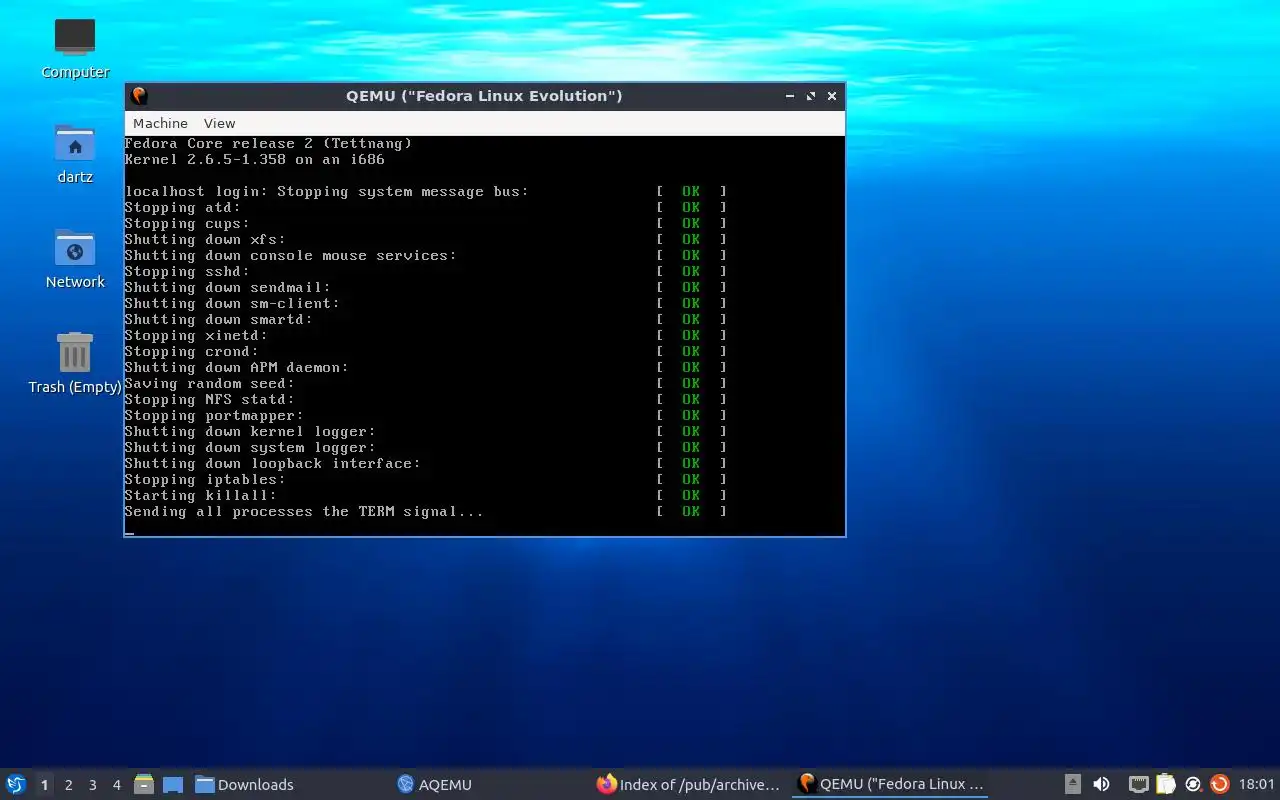Click the 'Kernel 2.6.5-1.358 on an i686' line

click(254, 159)
